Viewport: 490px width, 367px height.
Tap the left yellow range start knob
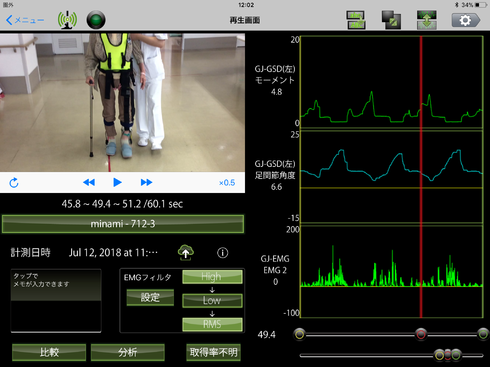coord(300,334)
